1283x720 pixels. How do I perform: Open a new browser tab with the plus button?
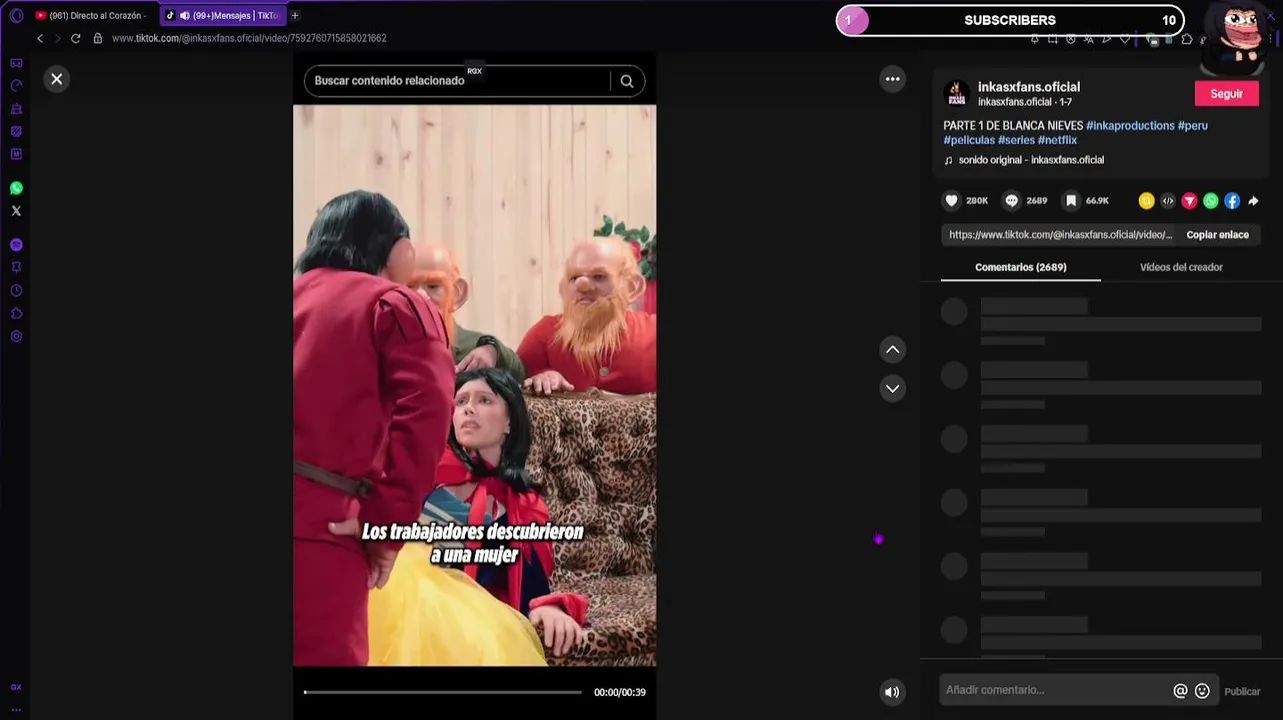(x=295, y=16)
